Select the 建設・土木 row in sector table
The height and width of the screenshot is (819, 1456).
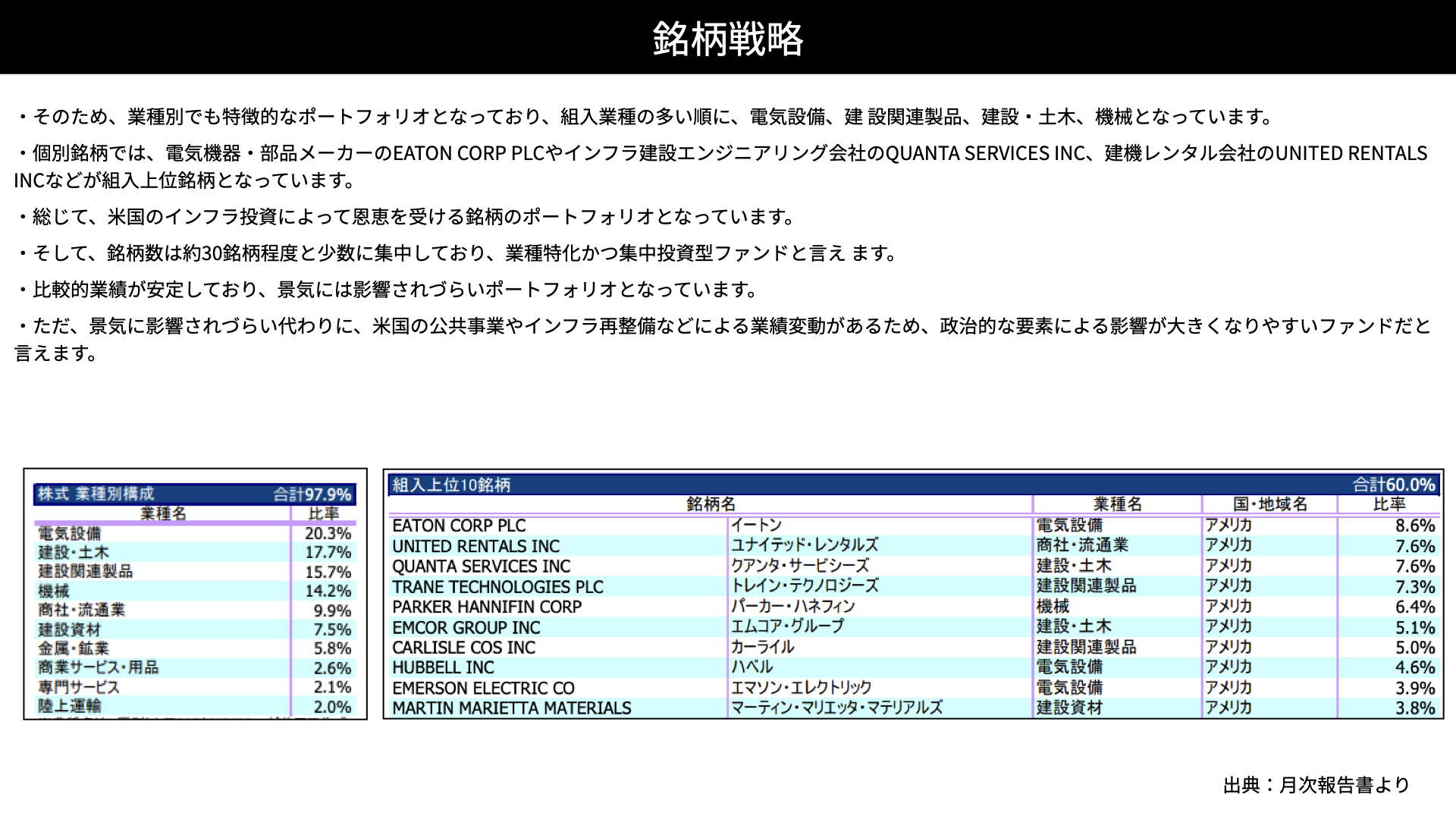point(195,552)
